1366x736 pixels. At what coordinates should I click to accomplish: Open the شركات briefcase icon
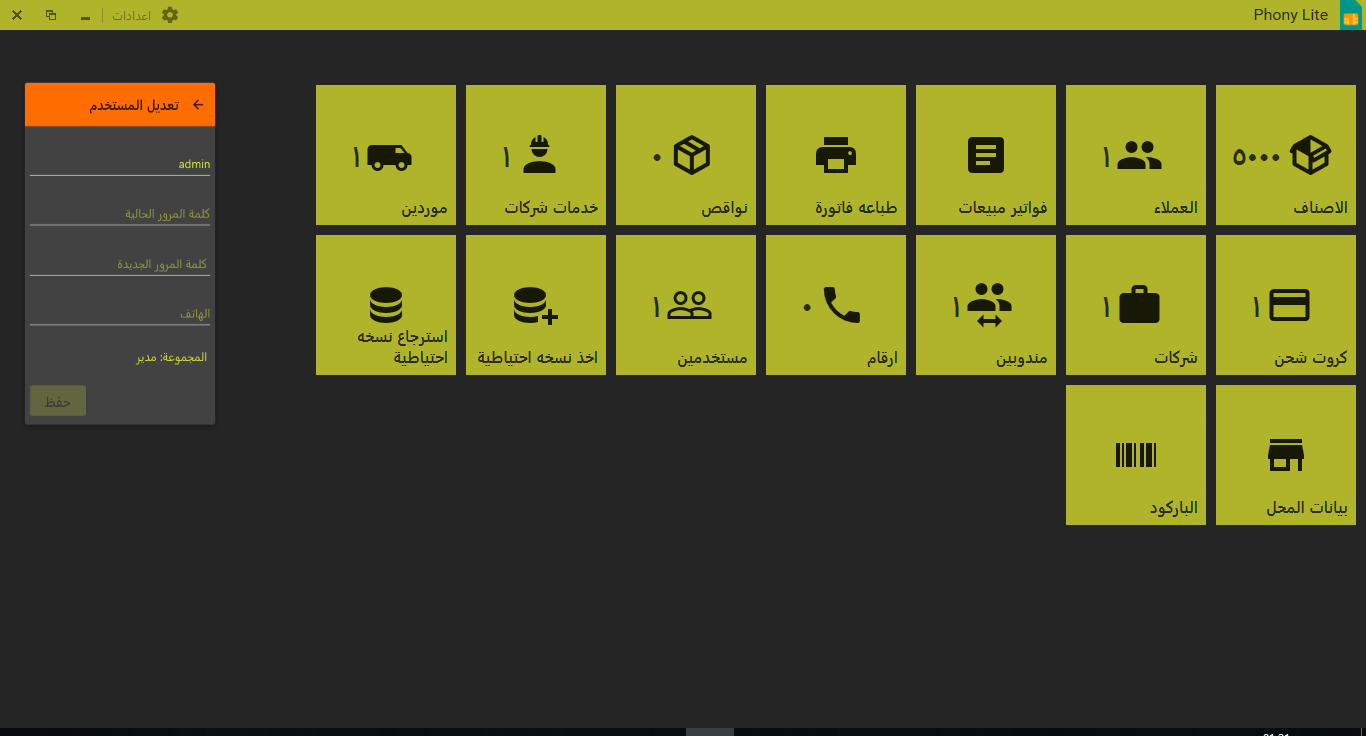click(1139, 305)
